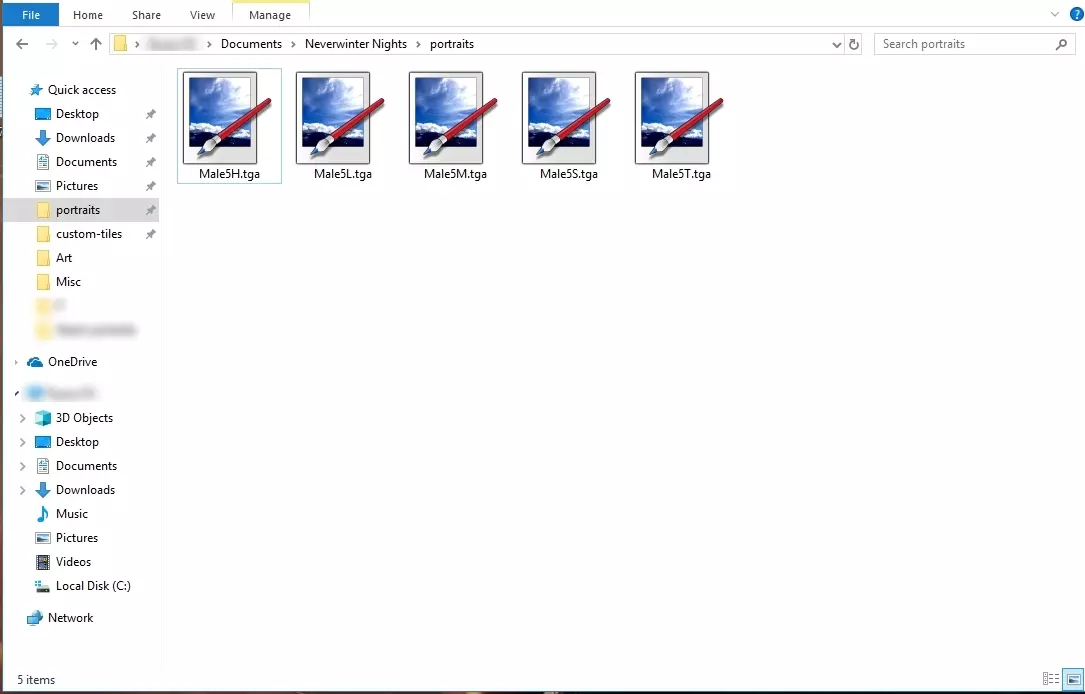Expand the 3D Objects node
Screen dimensions: 1085x694
coord(22,418)
